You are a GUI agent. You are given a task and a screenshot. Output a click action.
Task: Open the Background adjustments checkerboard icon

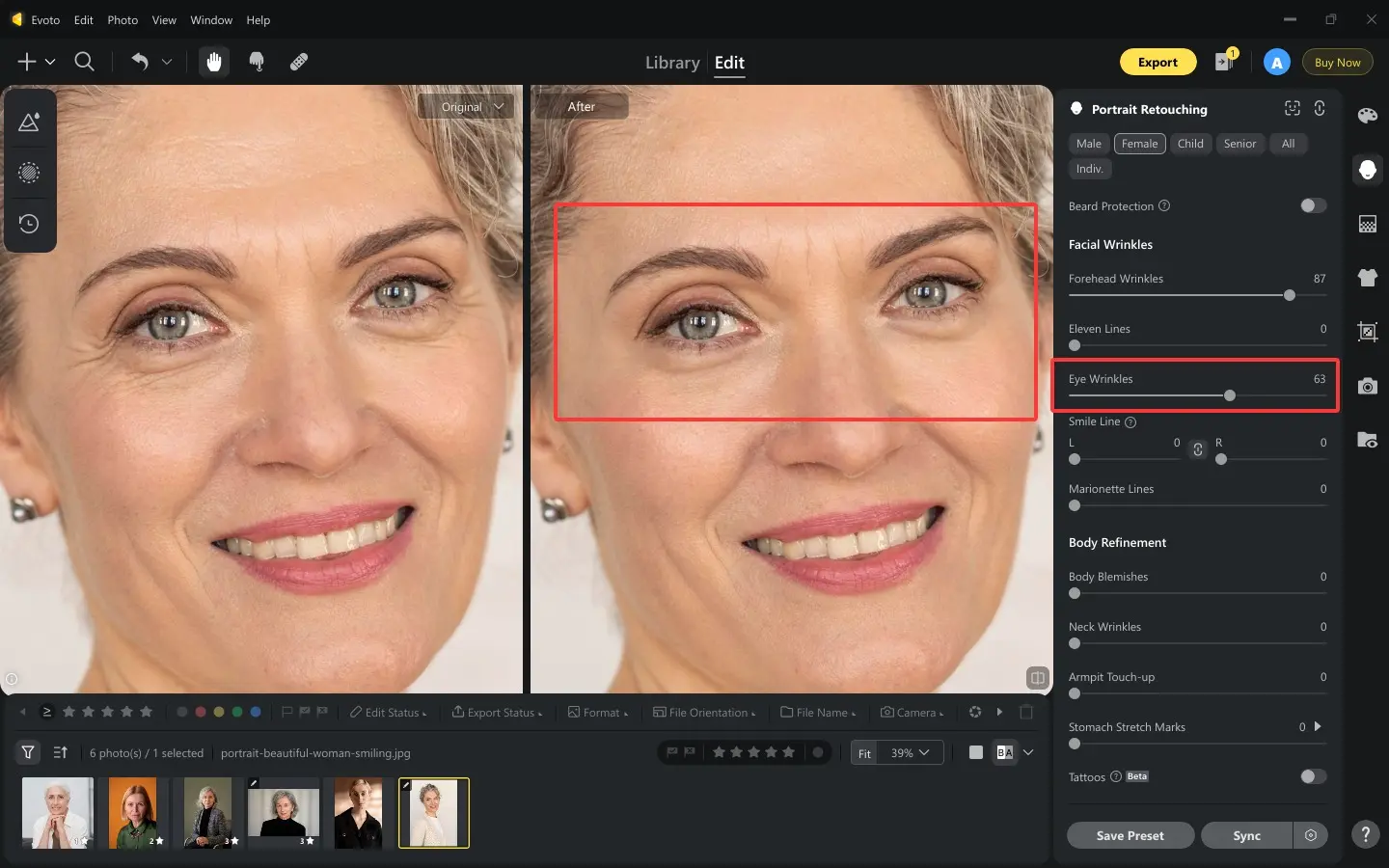[x=1367, y=224]
